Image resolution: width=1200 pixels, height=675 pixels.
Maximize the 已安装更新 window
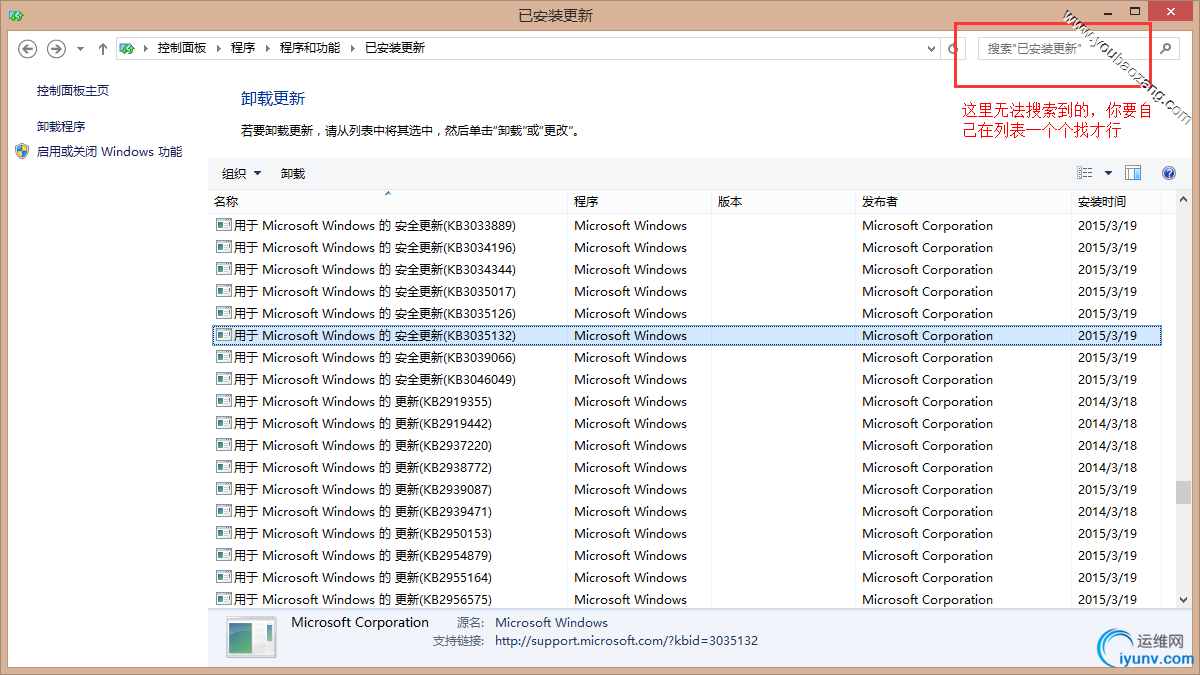tap(1134, 11)
